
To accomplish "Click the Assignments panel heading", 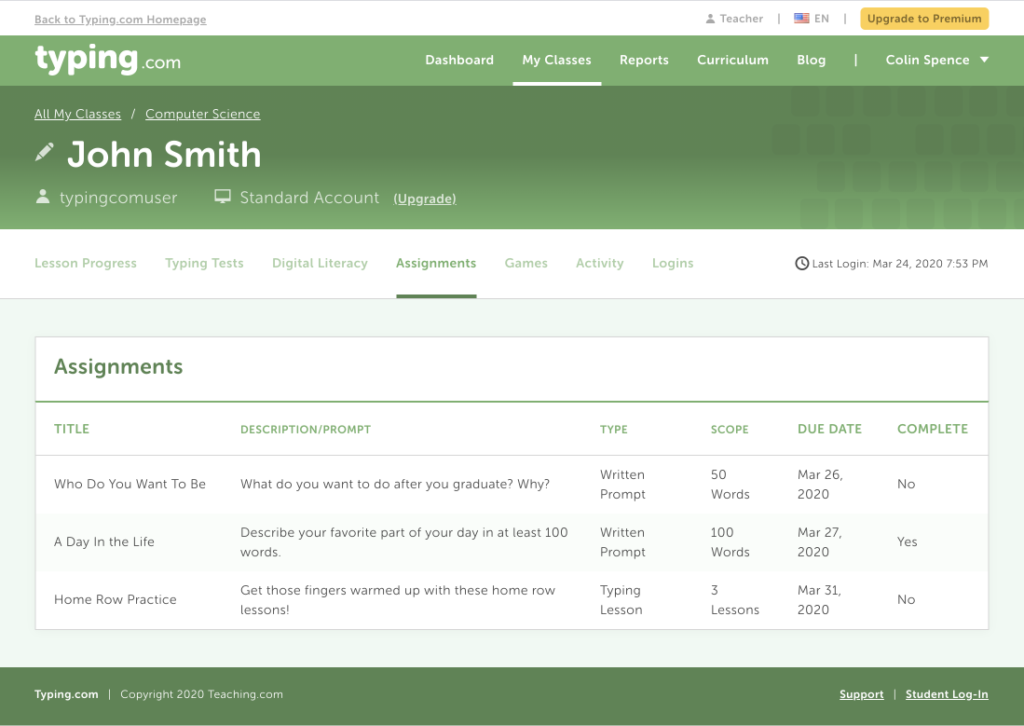I will pyautogui.click(x=118, y=366).
